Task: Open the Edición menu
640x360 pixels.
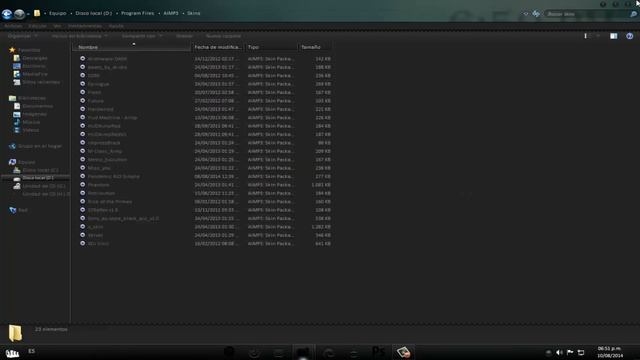Action: coord(37,26)
